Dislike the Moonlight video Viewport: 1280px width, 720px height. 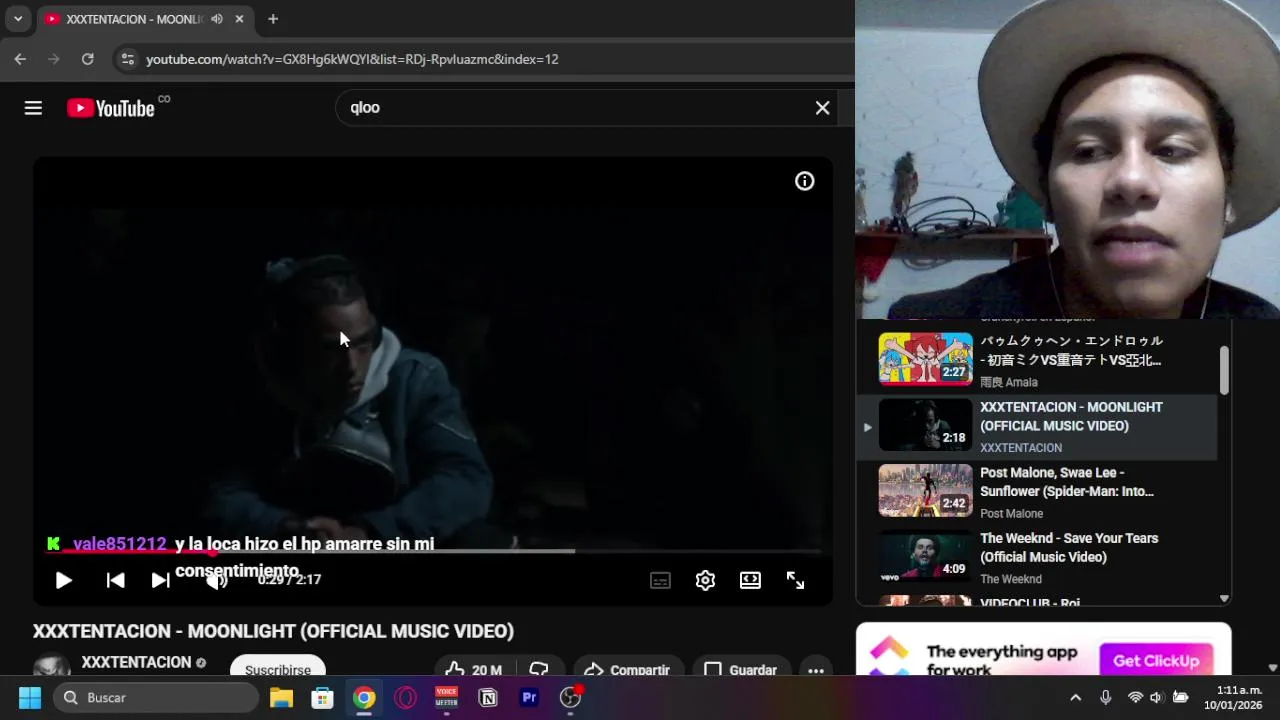[539, 670]
